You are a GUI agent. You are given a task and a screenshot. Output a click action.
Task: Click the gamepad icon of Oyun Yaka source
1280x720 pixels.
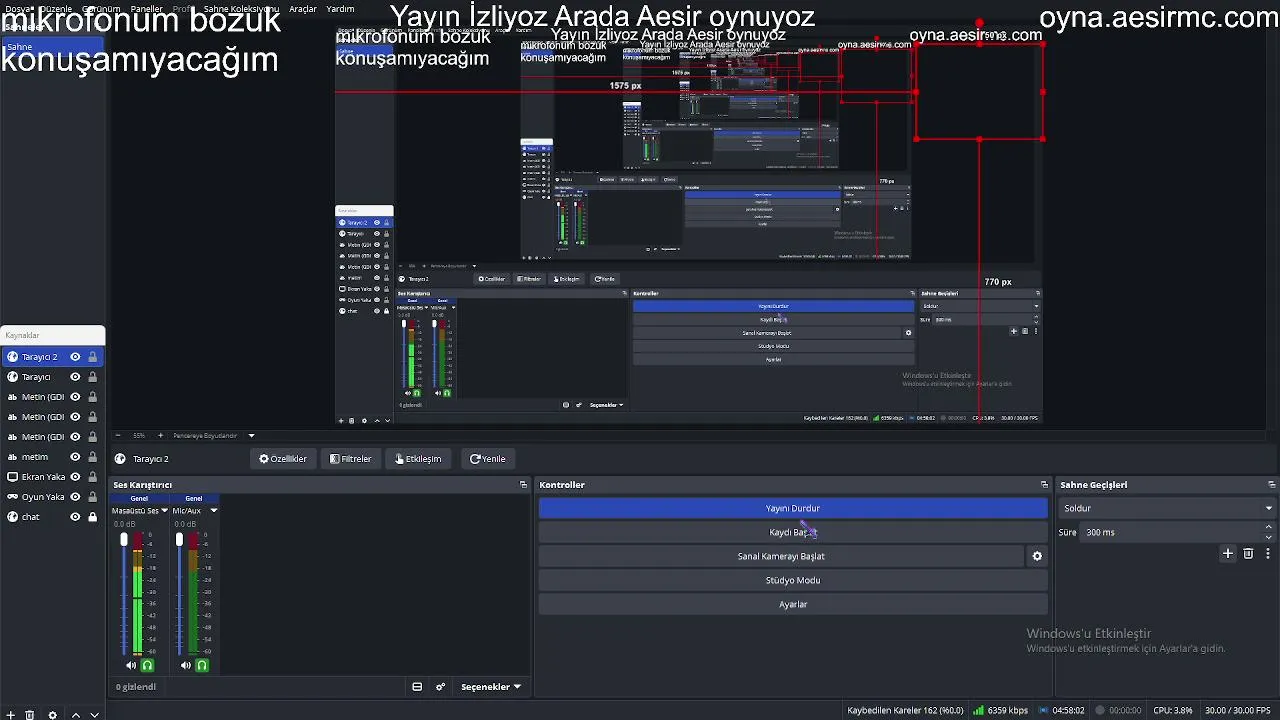12,497
